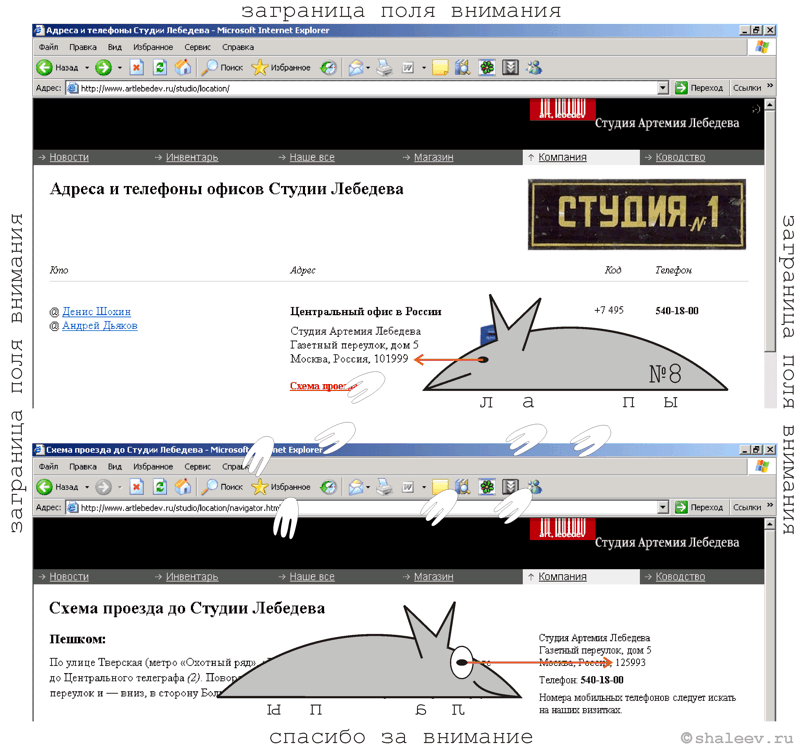This screenshot has height=749, width=800.
Task: Follow the Андрей Дьяков link
Action: click(x=99, y=326)
